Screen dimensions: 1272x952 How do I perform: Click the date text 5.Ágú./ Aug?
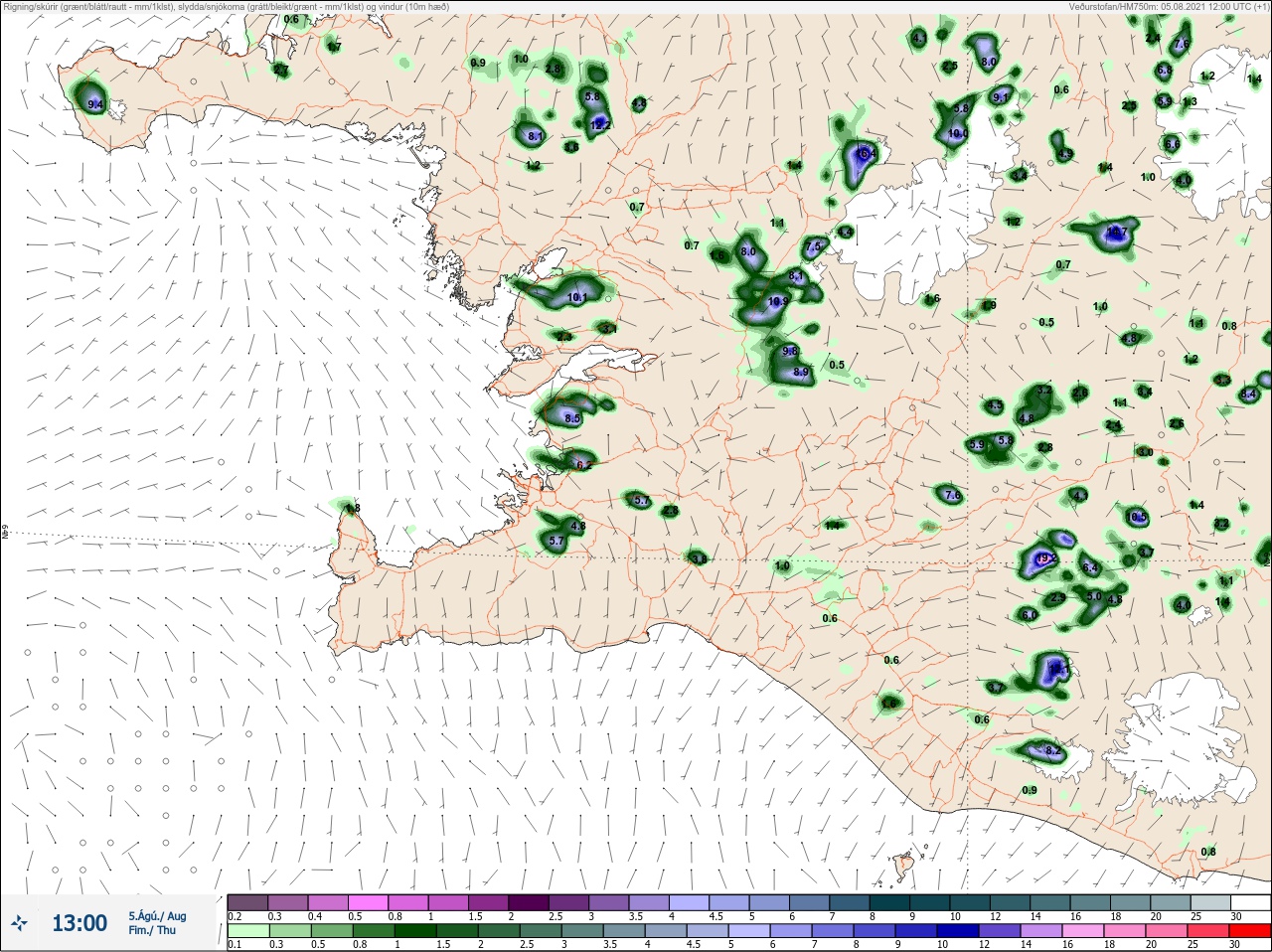click(156, 916)
